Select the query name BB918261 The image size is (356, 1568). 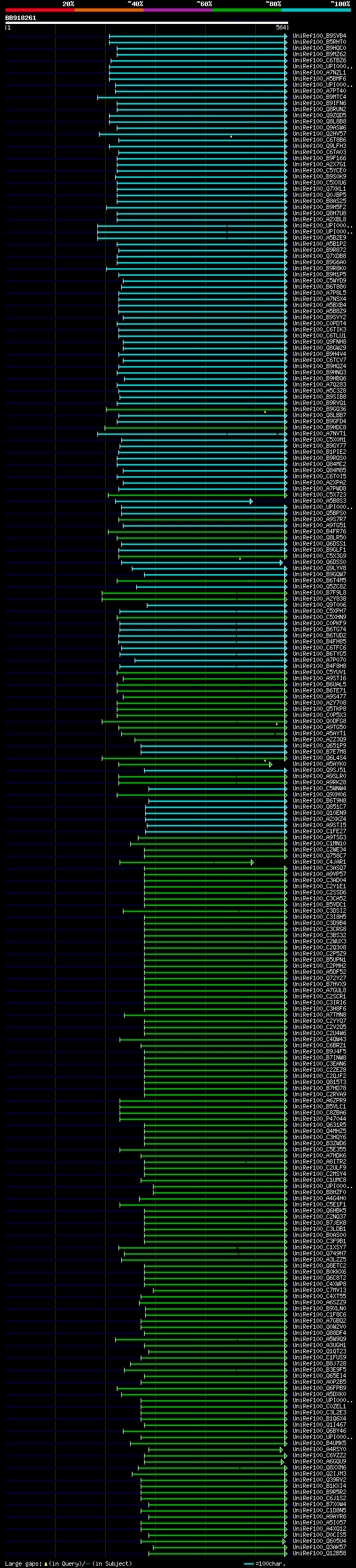coord(21,18)
